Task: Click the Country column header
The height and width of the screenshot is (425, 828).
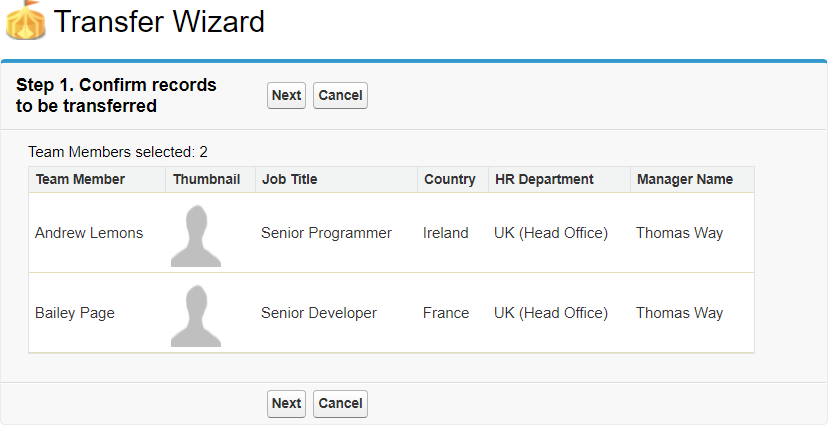Action: (450, 180)
